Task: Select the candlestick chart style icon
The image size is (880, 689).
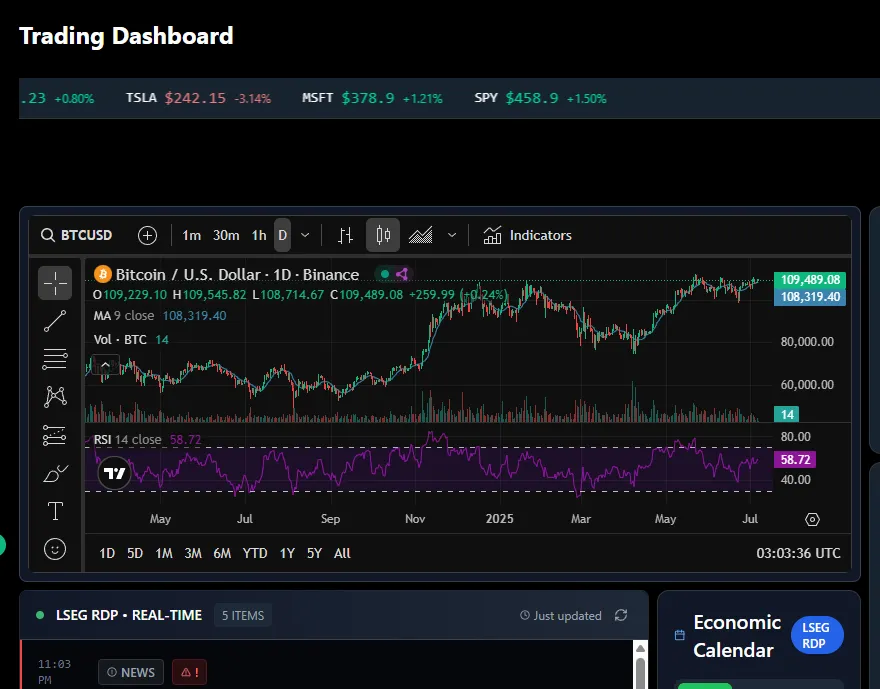Action: point(383,235)
